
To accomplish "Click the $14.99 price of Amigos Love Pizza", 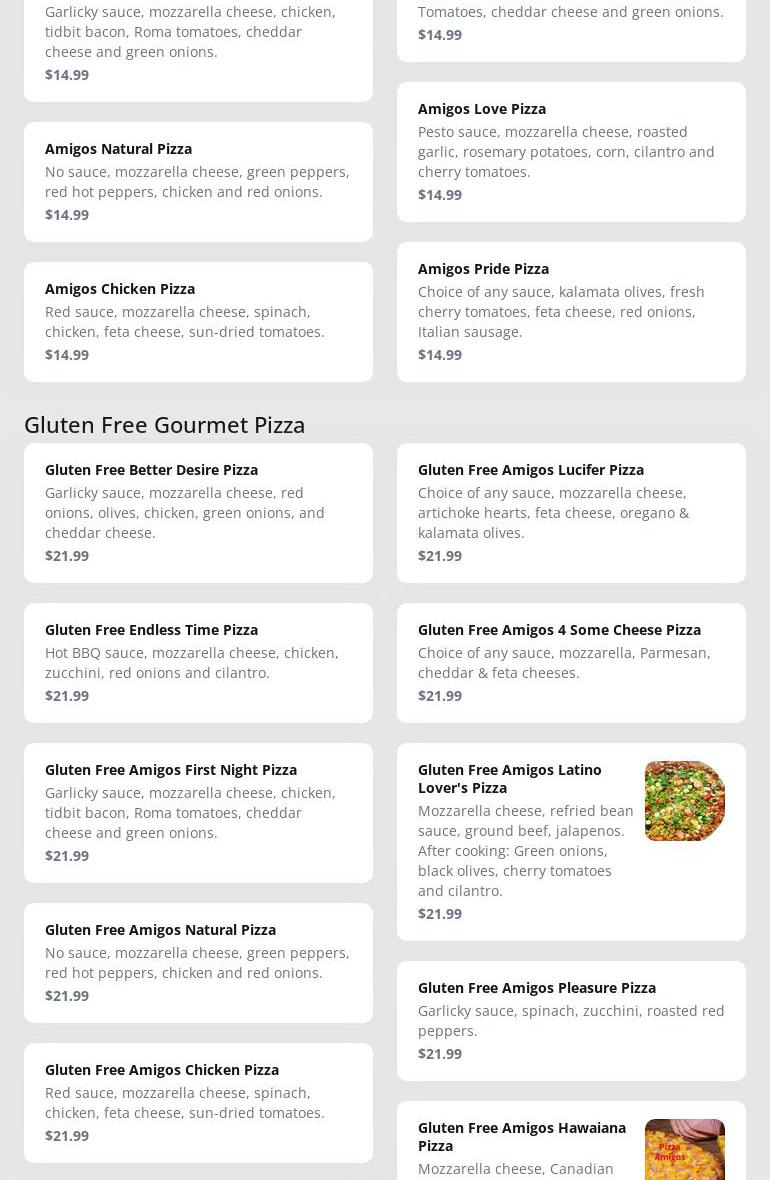I will 440,195.
